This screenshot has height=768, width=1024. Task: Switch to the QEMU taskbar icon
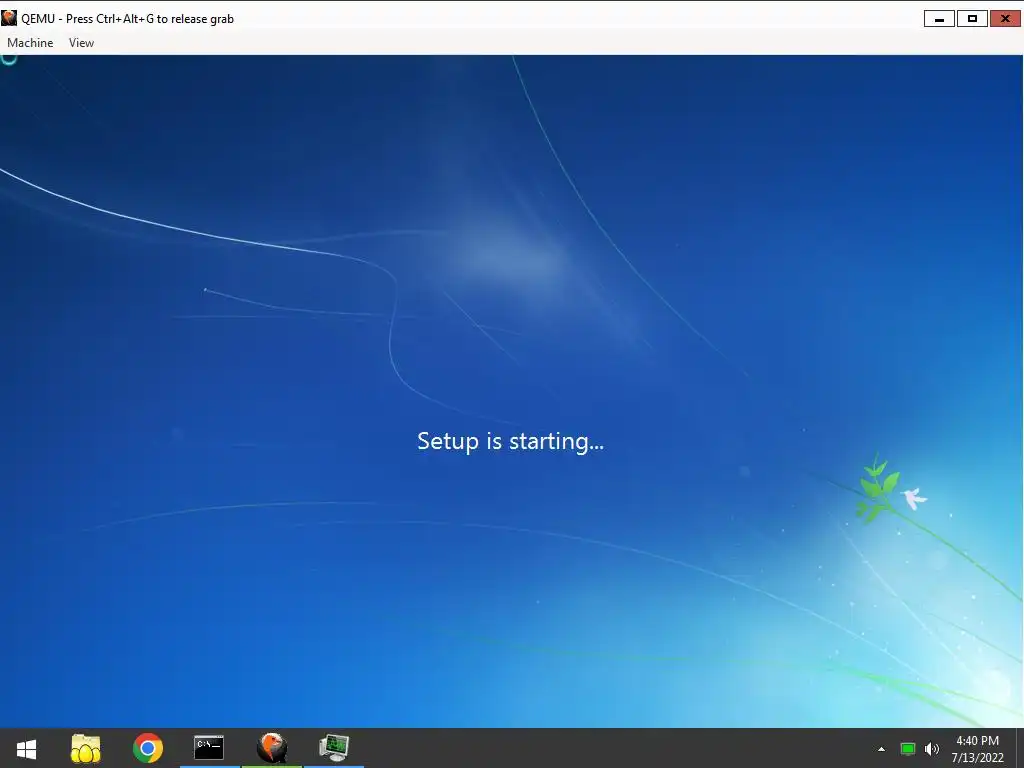(x=272, y=748)
